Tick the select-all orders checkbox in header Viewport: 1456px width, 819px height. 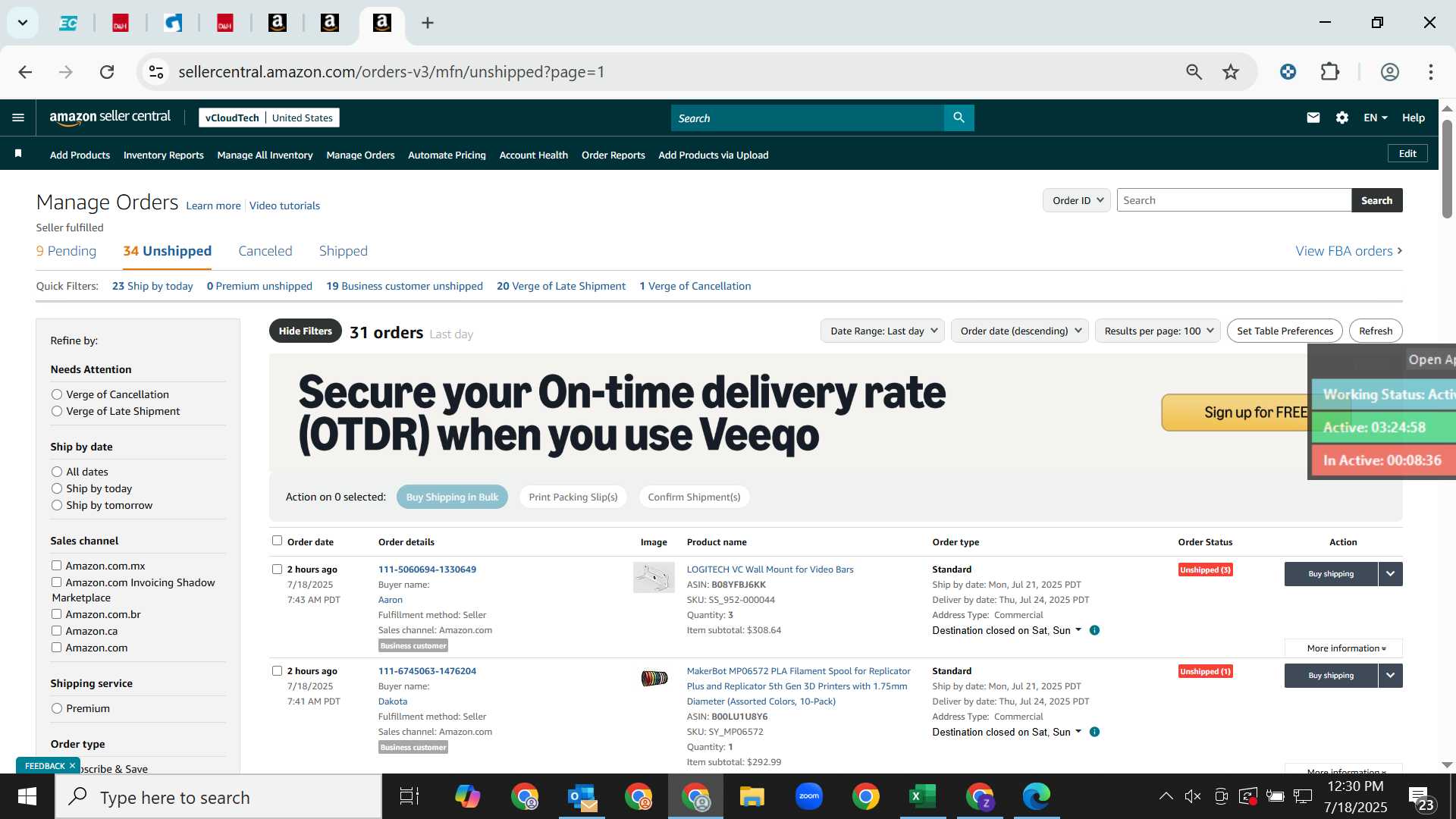click(277, 541)
